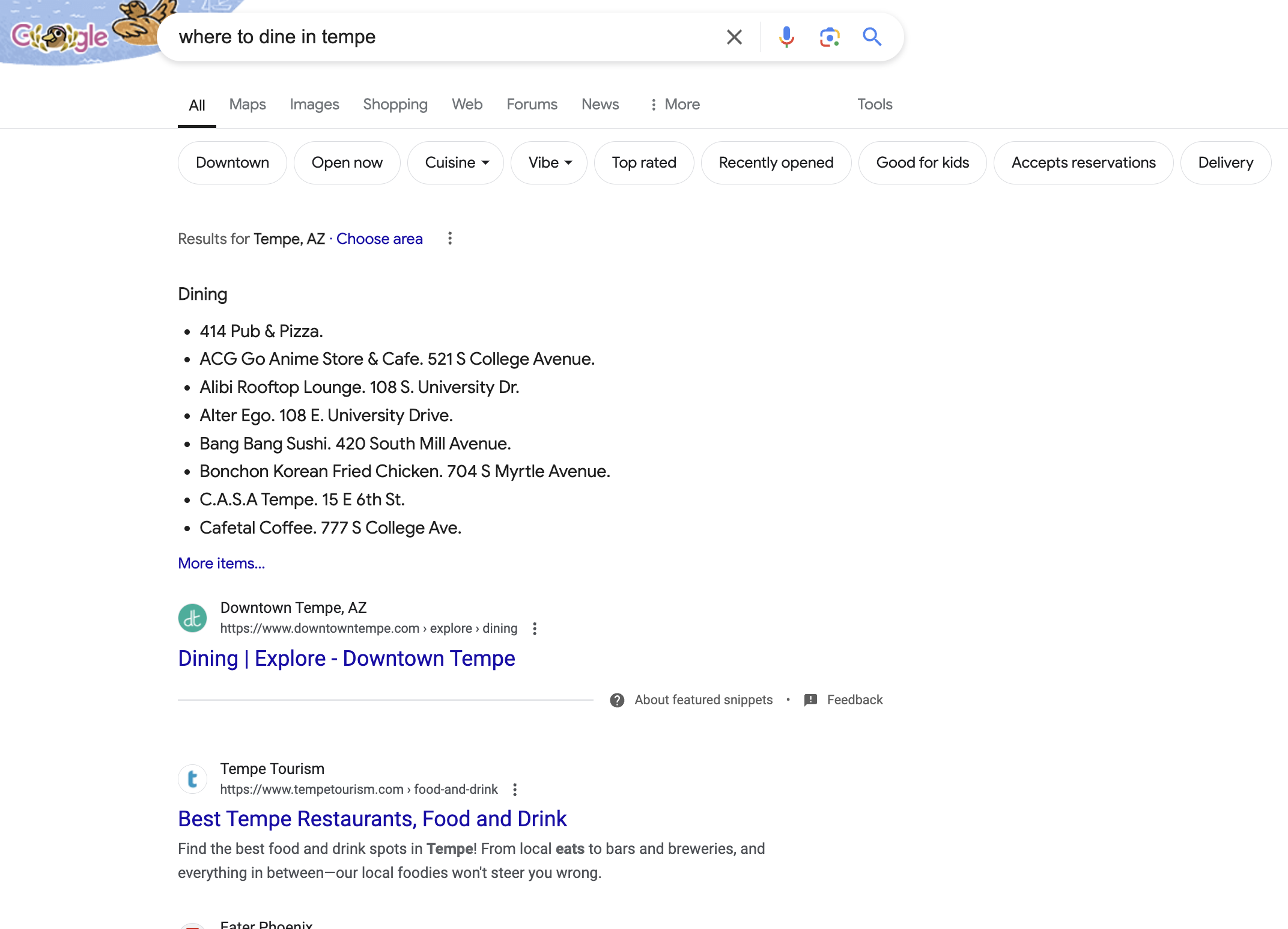Open options dots beside tempetourism.com URL
Image resolution: width=1288 pixels, height=929 pixels.
[x=515, y=790]
